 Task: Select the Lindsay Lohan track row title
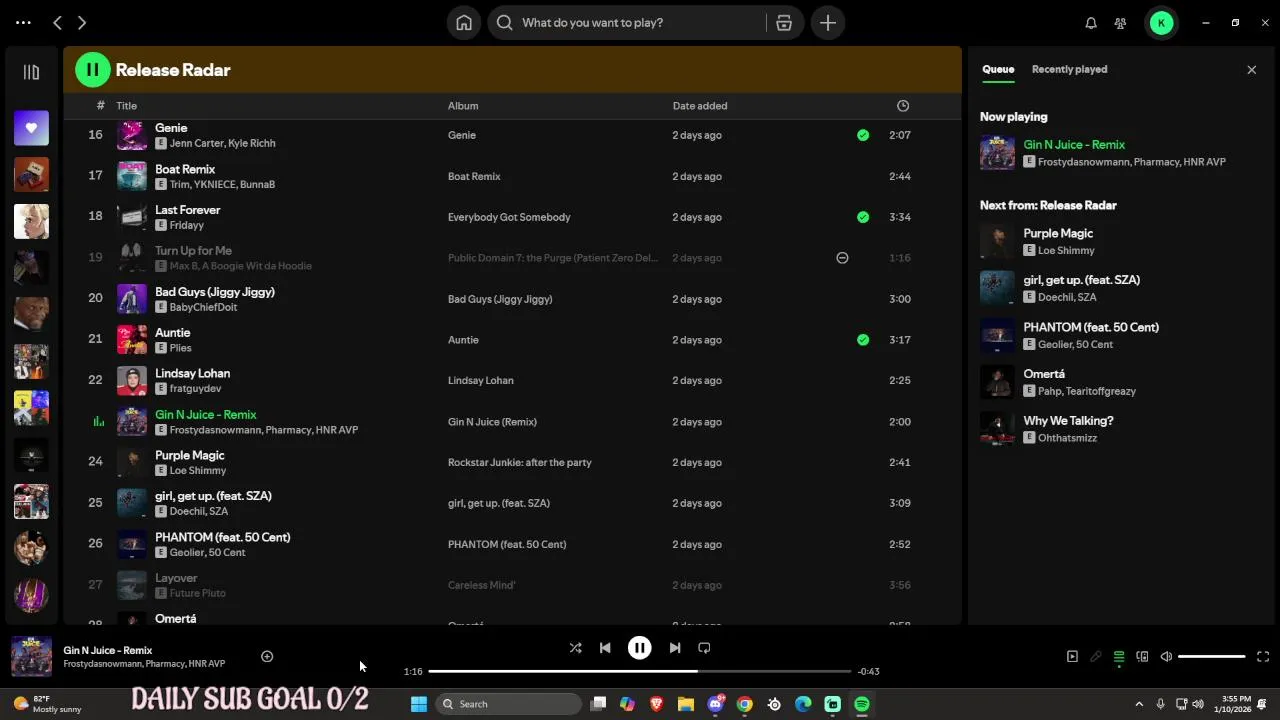(192, 373)
